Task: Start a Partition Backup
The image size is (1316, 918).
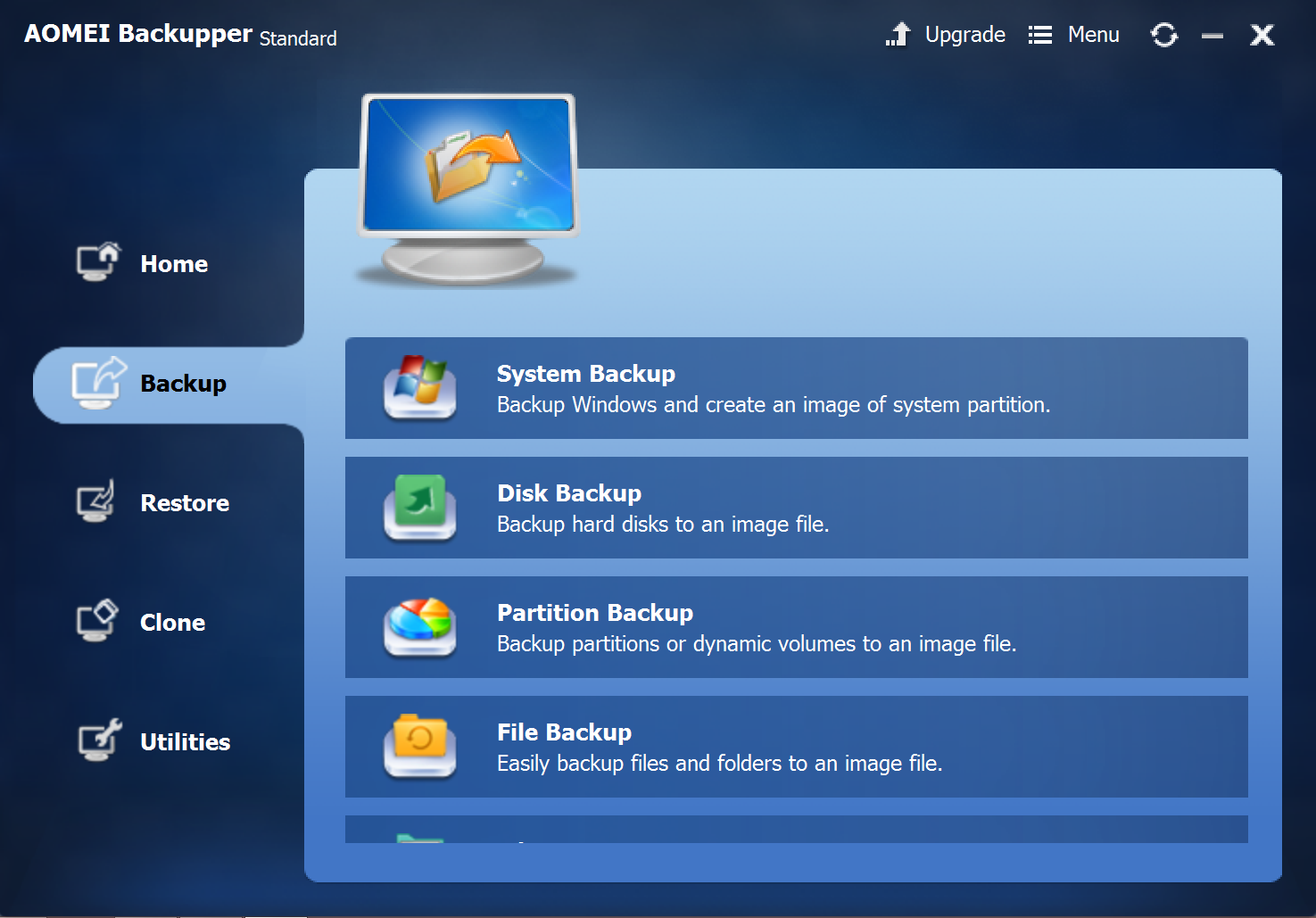Action: 797,627
